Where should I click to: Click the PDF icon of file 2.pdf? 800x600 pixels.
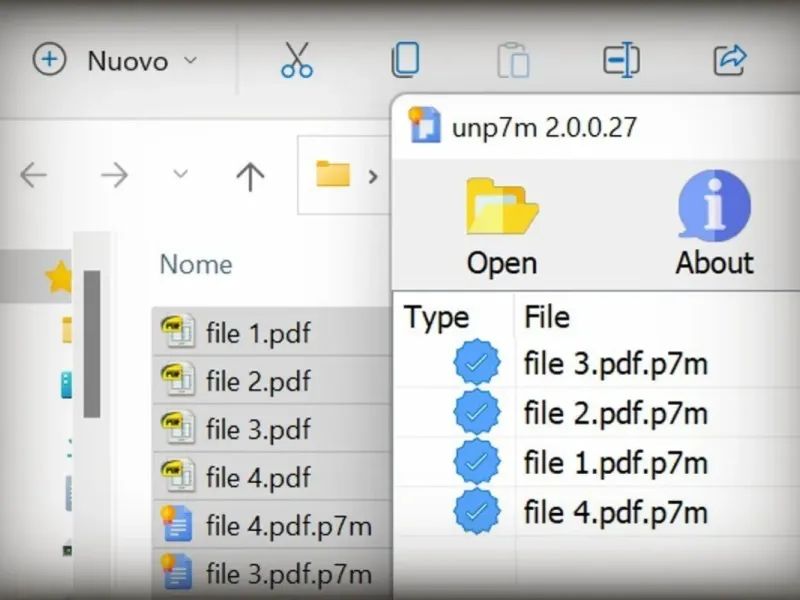(177, 379)
